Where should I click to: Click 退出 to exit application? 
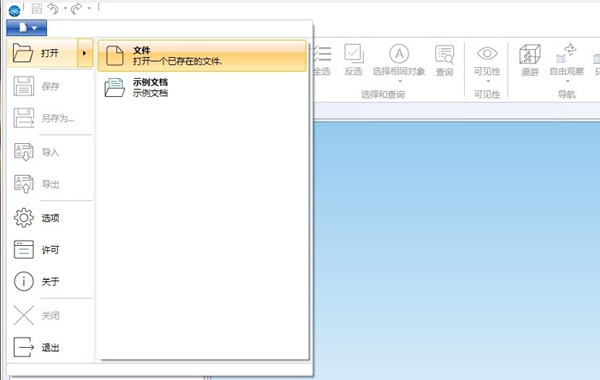[50, 347]
